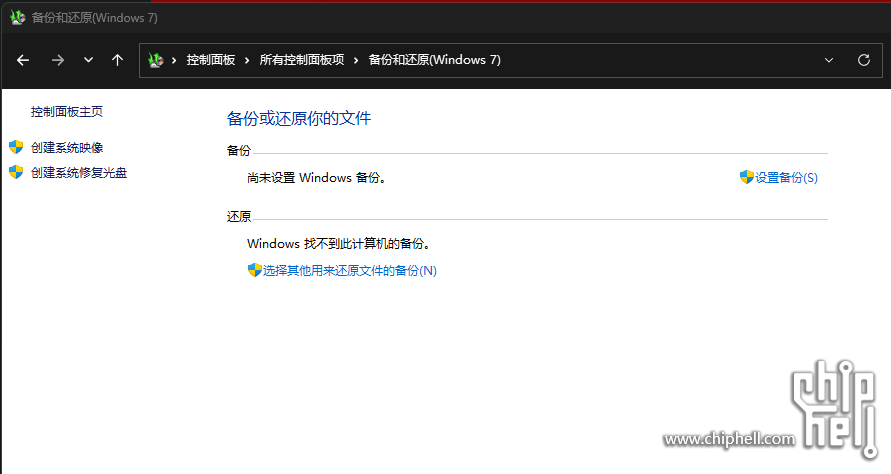Select 备份和还原(Windows 7) breadcrumb item
Screen dimensions: 891x474
coord(435,60)
